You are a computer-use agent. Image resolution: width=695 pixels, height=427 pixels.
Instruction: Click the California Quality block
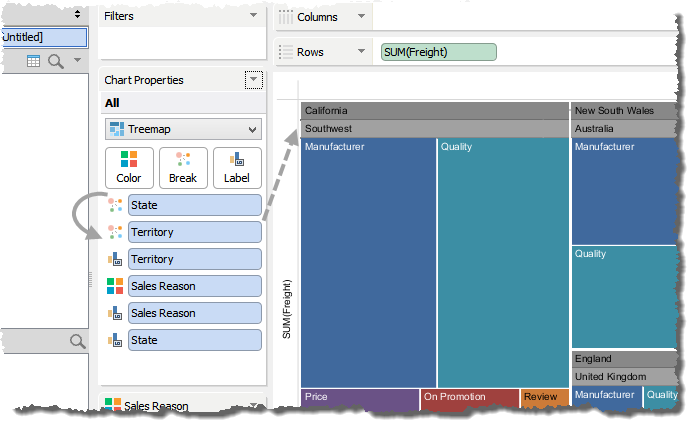coord(503,263)
